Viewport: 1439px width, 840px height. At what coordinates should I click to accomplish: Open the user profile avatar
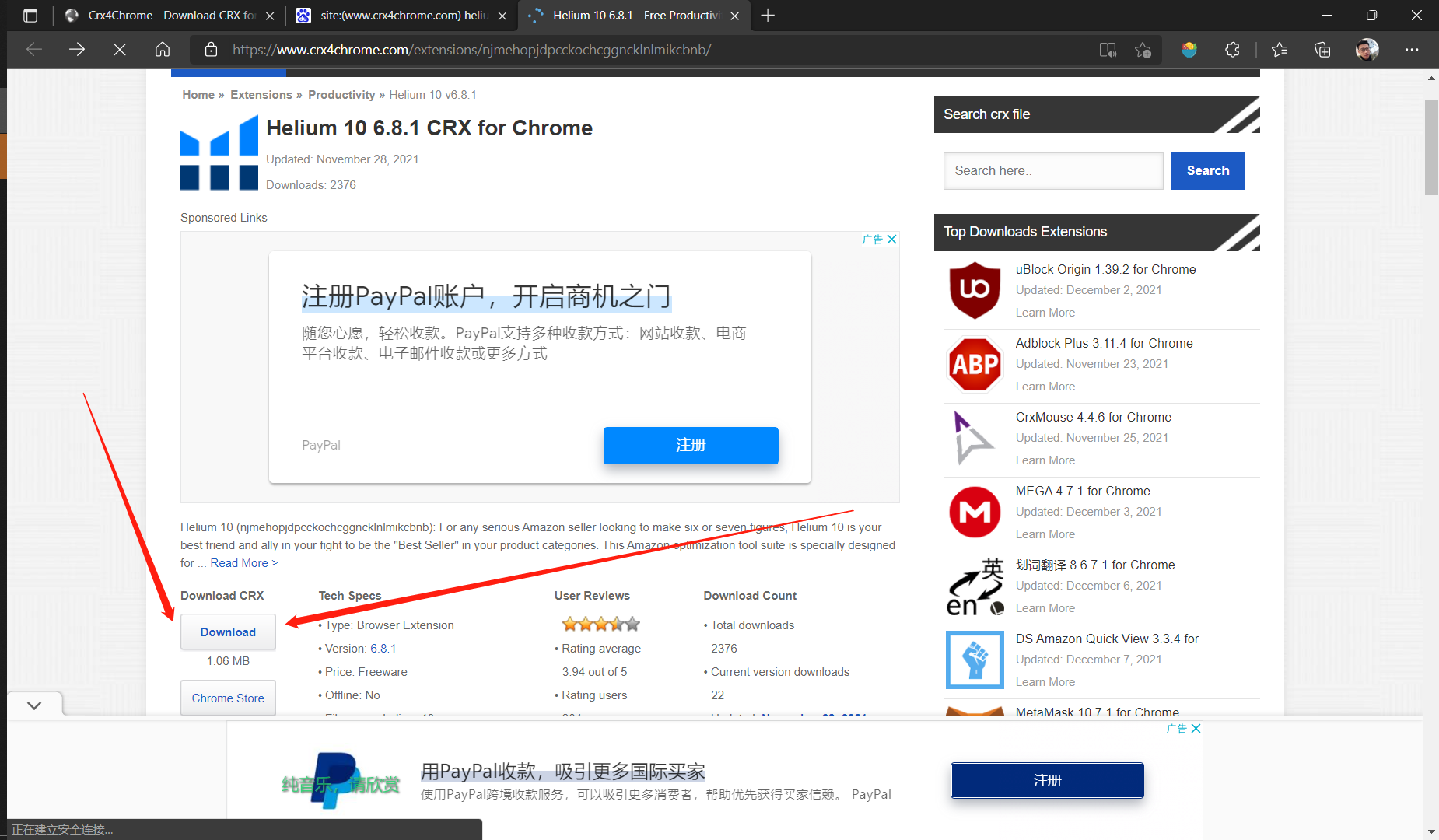point(1367,50)
